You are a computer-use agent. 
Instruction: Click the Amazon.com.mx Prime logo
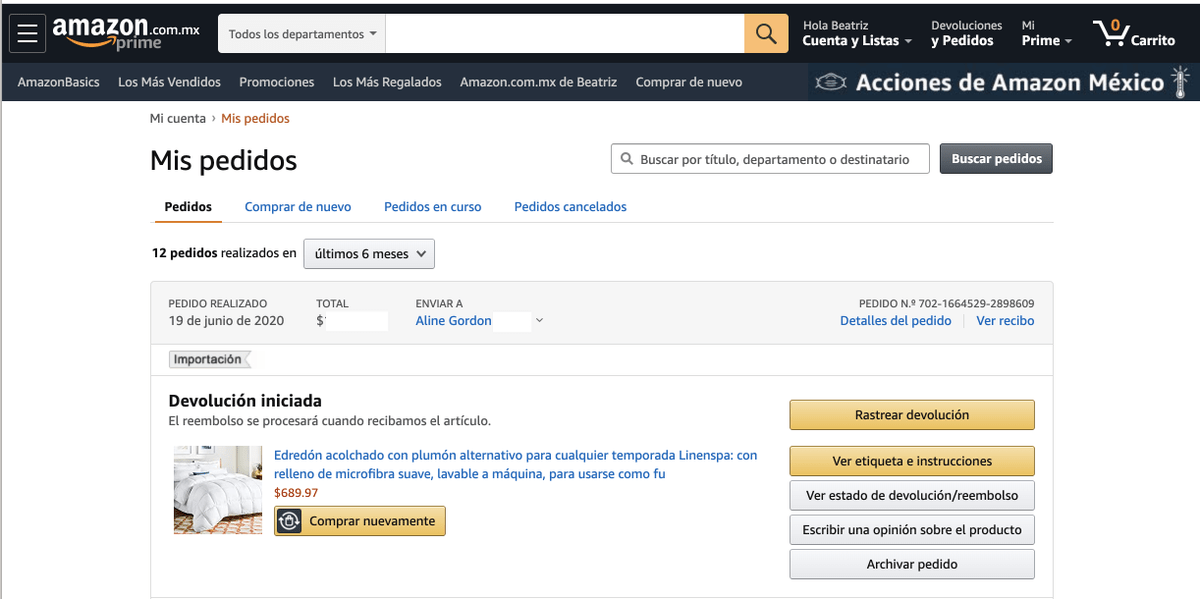click(126, 33)
